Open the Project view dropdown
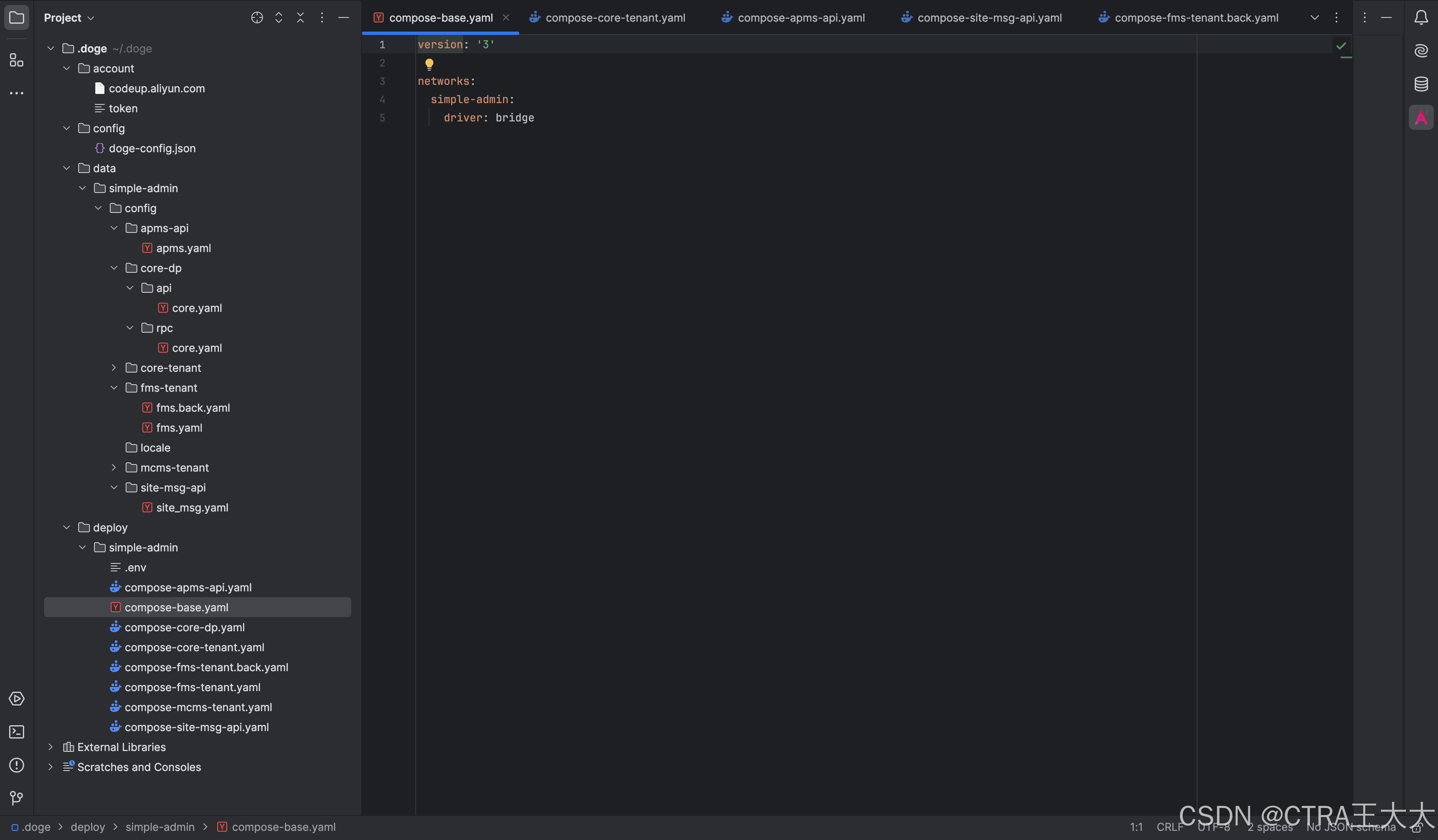 69,18
